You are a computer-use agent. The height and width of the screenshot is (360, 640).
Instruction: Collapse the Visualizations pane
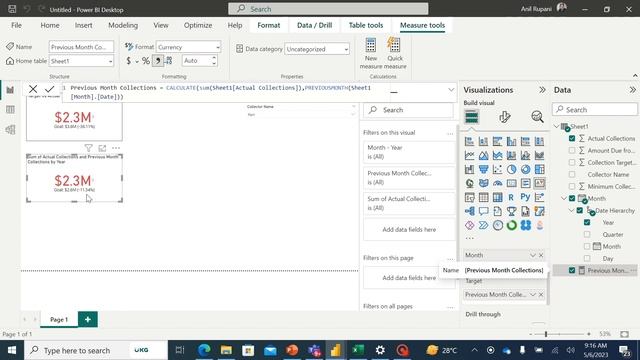[x=542, y=90]
